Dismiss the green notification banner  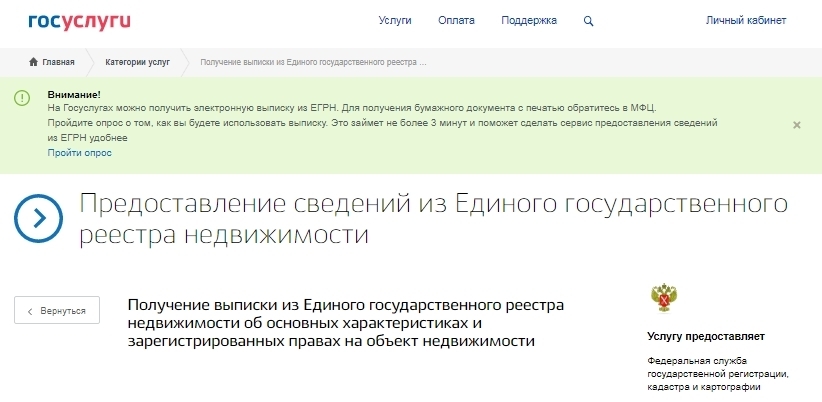tap(796, 125)
